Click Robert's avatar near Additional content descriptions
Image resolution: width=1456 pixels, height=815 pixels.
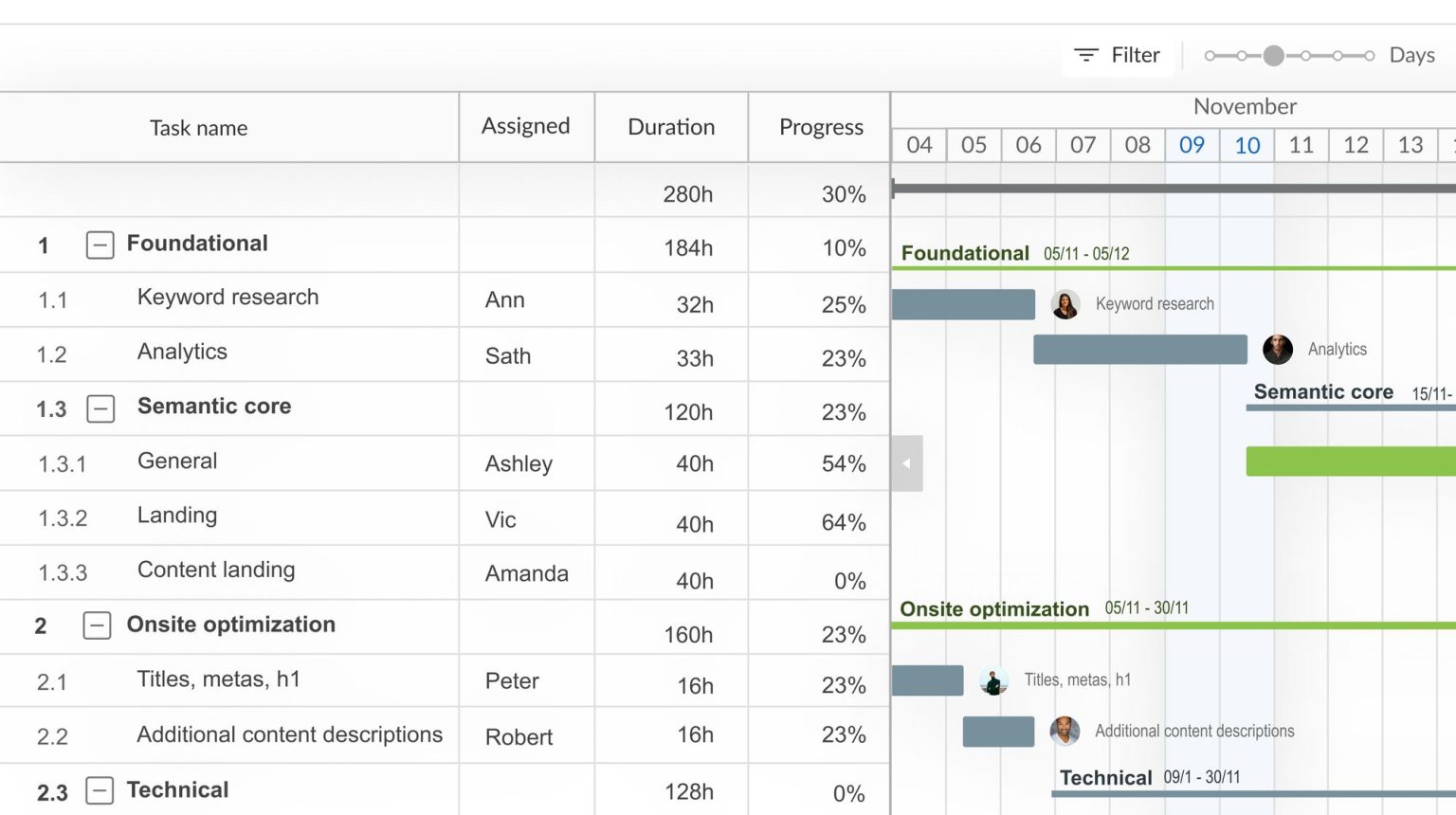pos(1065,731)
